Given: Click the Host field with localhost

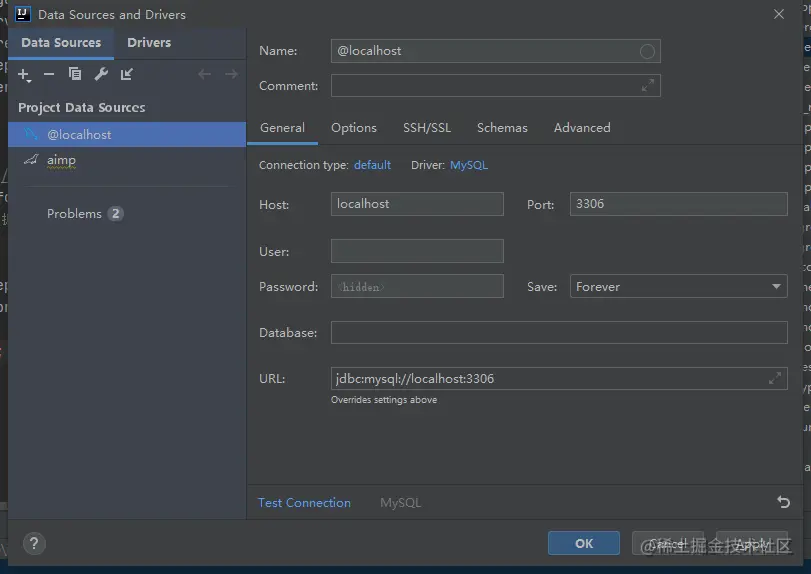Looking at the screenshot, I should (417, 204).
